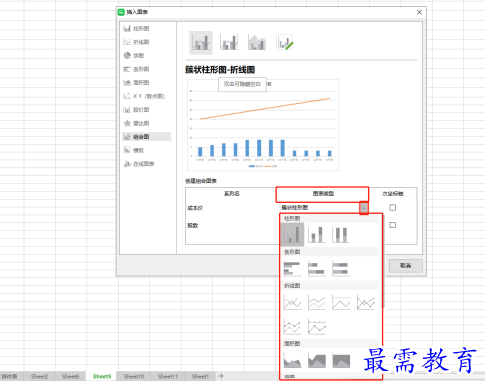Click the 簇状柱形图-折线图 heading
Viewport: 485px width, 392px height.
(x=220, y=70)
